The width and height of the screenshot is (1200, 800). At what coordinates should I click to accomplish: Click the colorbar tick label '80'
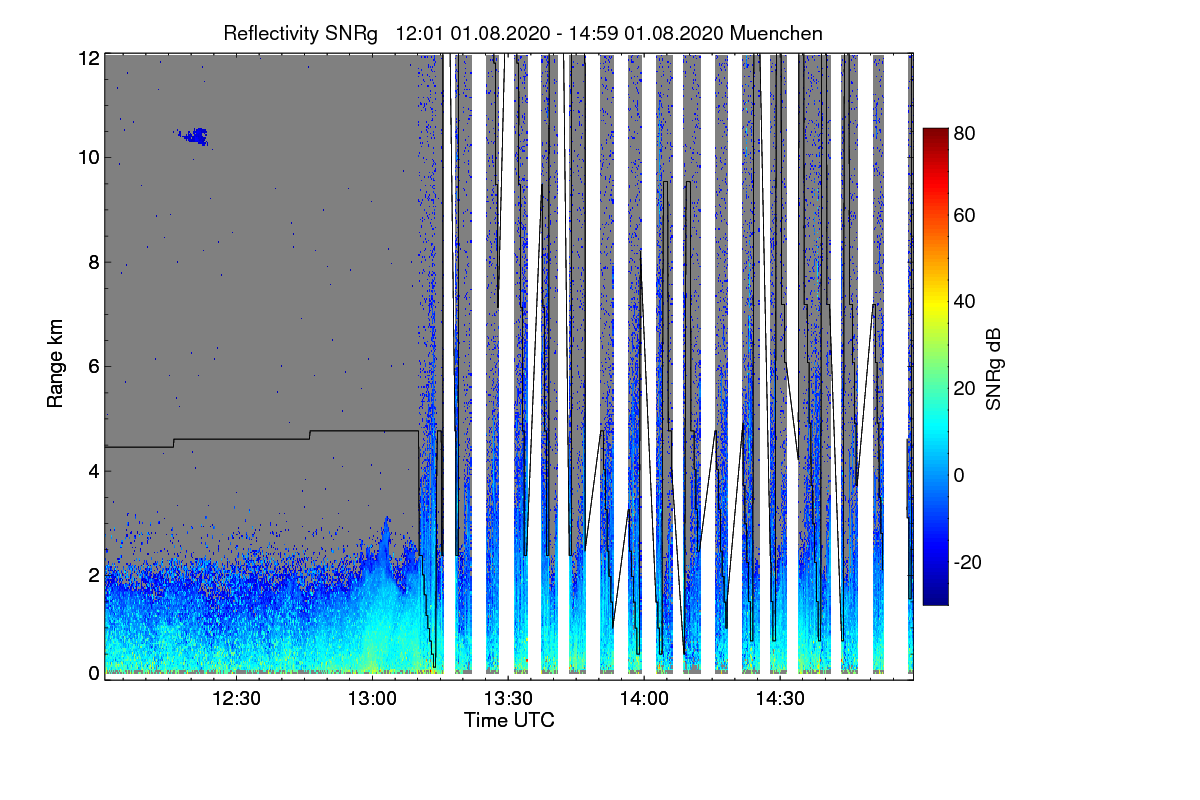click(965, 131)
